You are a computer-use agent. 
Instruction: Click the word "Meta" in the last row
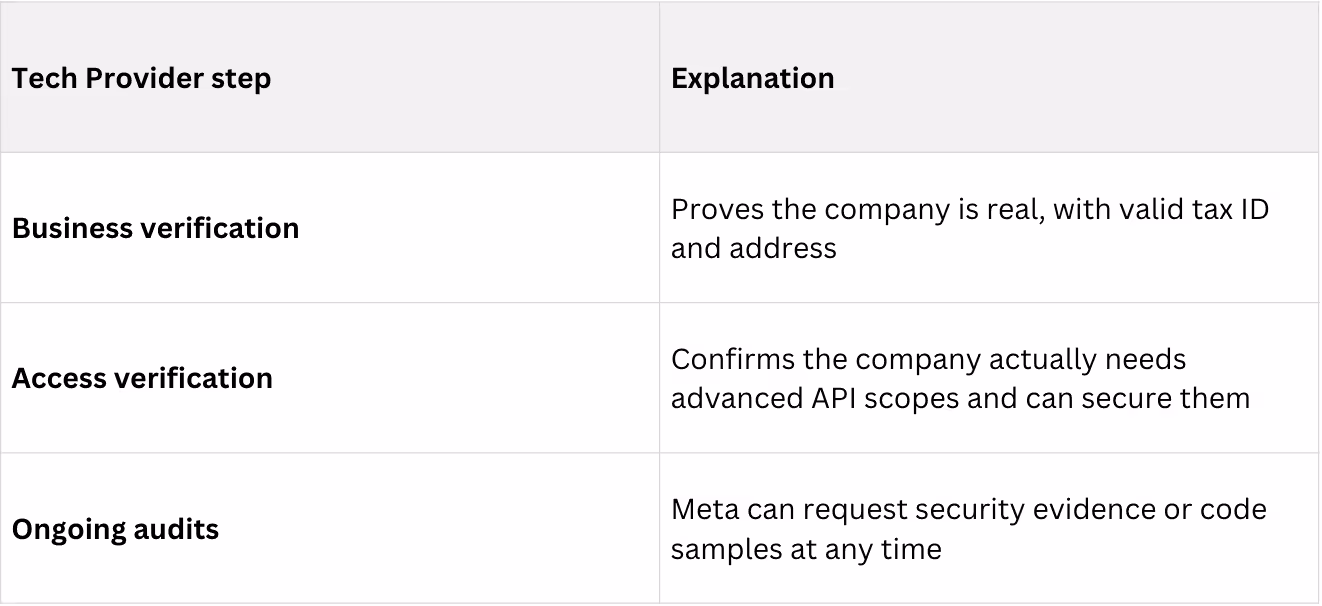[x=704, y=510]
